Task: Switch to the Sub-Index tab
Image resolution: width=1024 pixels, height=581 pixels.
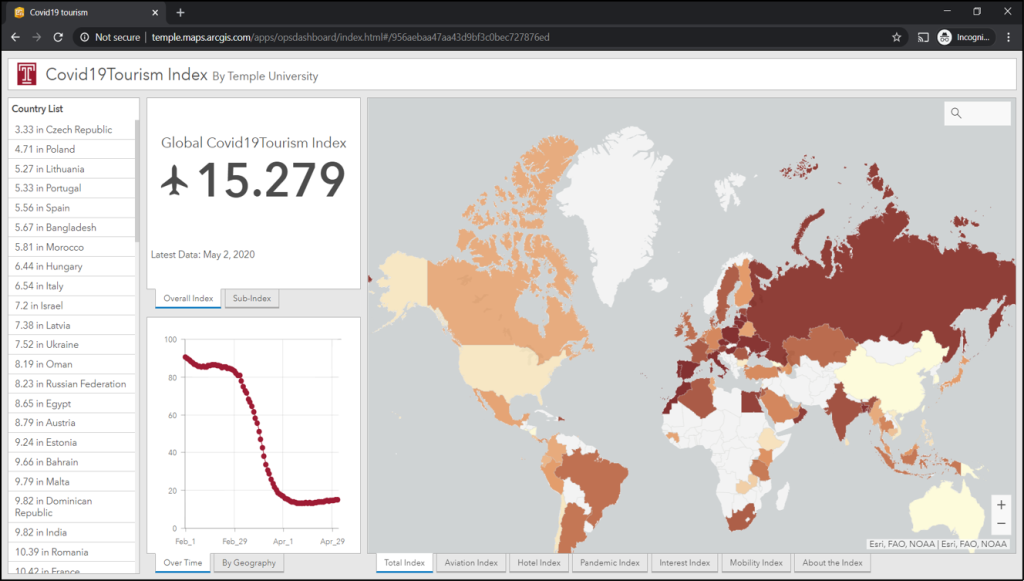Action: click(252, 298)
